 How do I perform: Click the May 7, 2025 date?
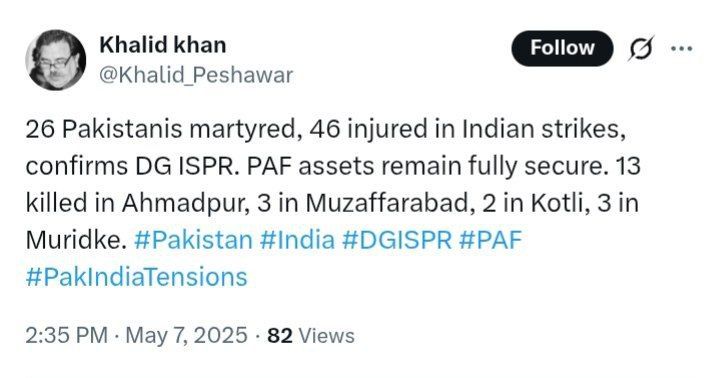tap(186, 335)
